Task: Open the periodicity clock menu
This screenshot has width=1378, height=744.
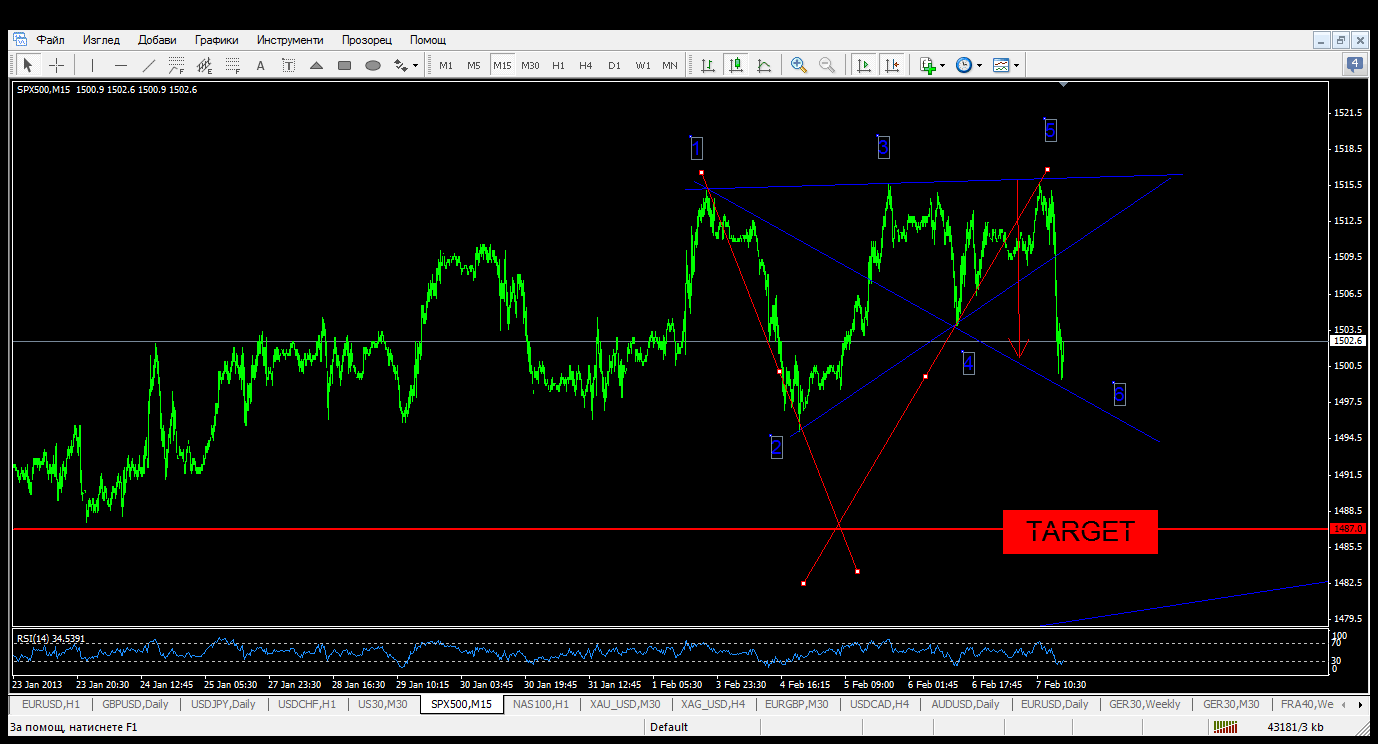Action: pos(964,65)
